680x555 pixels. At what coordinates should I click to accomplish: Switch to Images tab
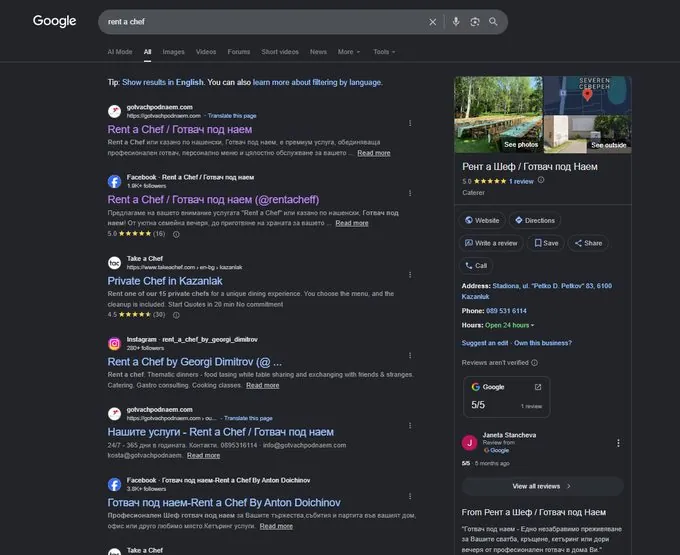point(173,52)
